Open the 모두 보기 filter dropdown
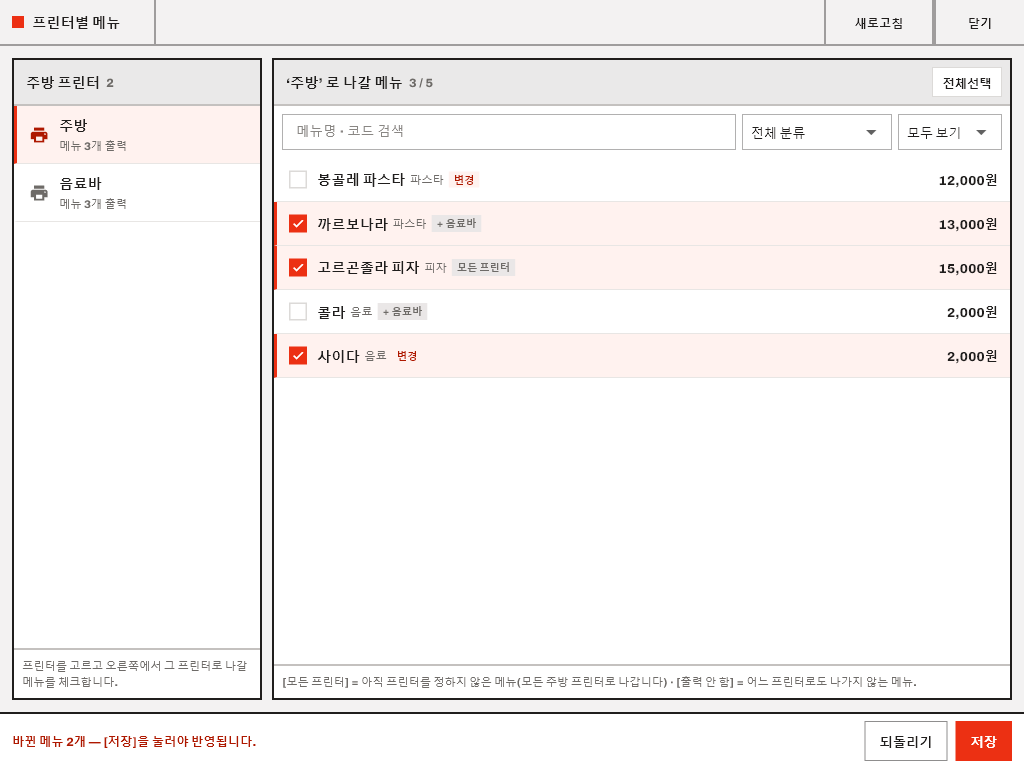Image resolution: width=1024 pixels, height=768 pixels. point(950,132)
